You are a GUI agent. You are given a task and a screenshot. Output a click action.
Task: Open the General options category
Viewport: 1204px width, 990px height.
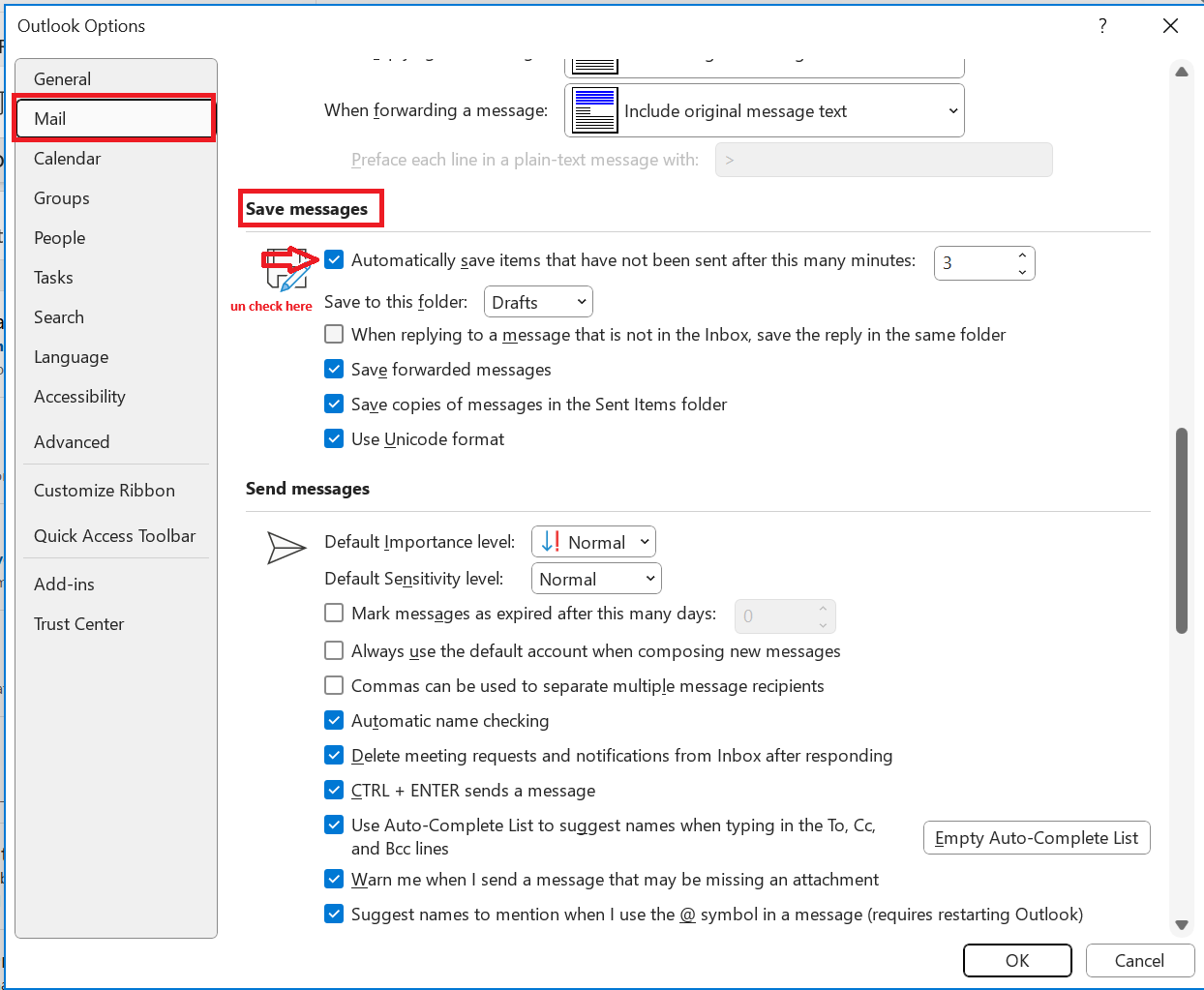pos(116,79)
